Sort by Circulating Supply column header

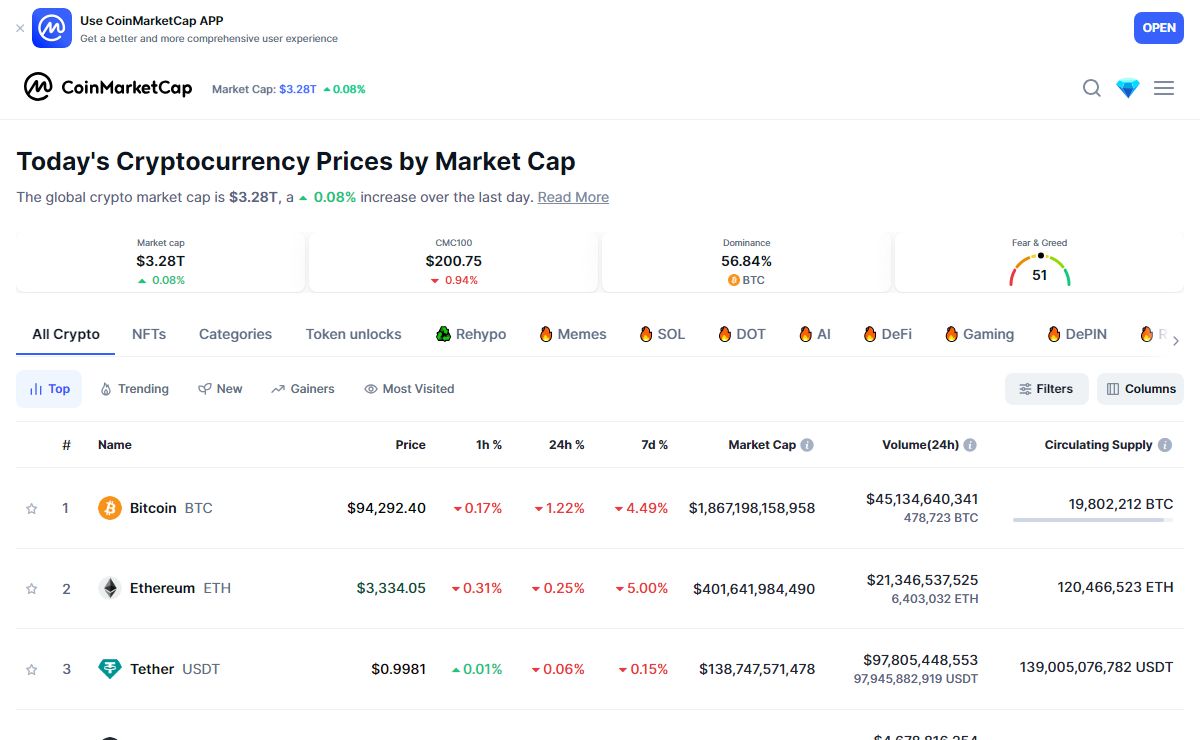pos(1098,445)
